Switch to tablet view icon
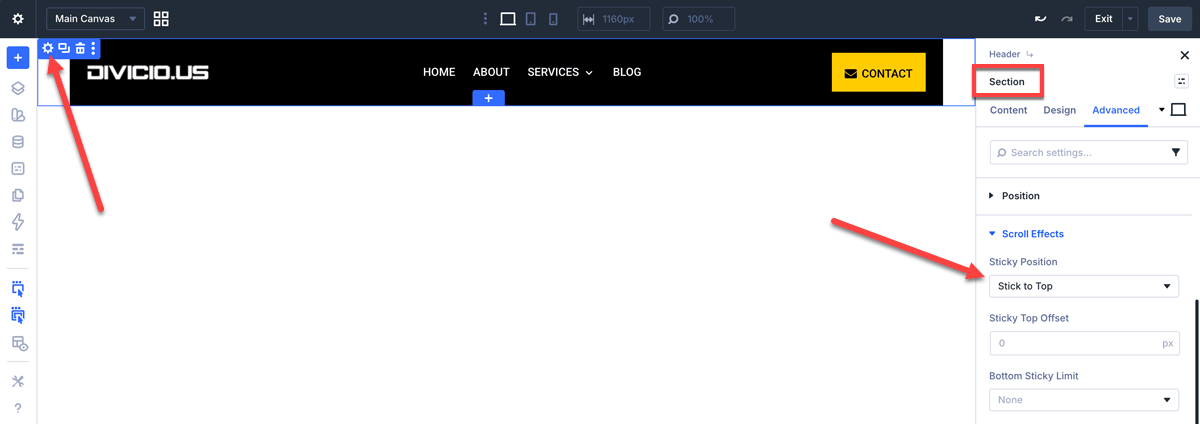1200x424 pixels. click(531, 19)
